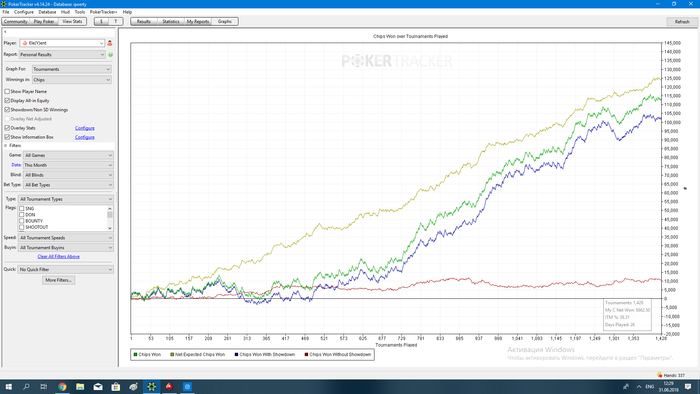Switch to the Statistics tab
The width and height of the screenshot is (700, 394).
point(171,21)
